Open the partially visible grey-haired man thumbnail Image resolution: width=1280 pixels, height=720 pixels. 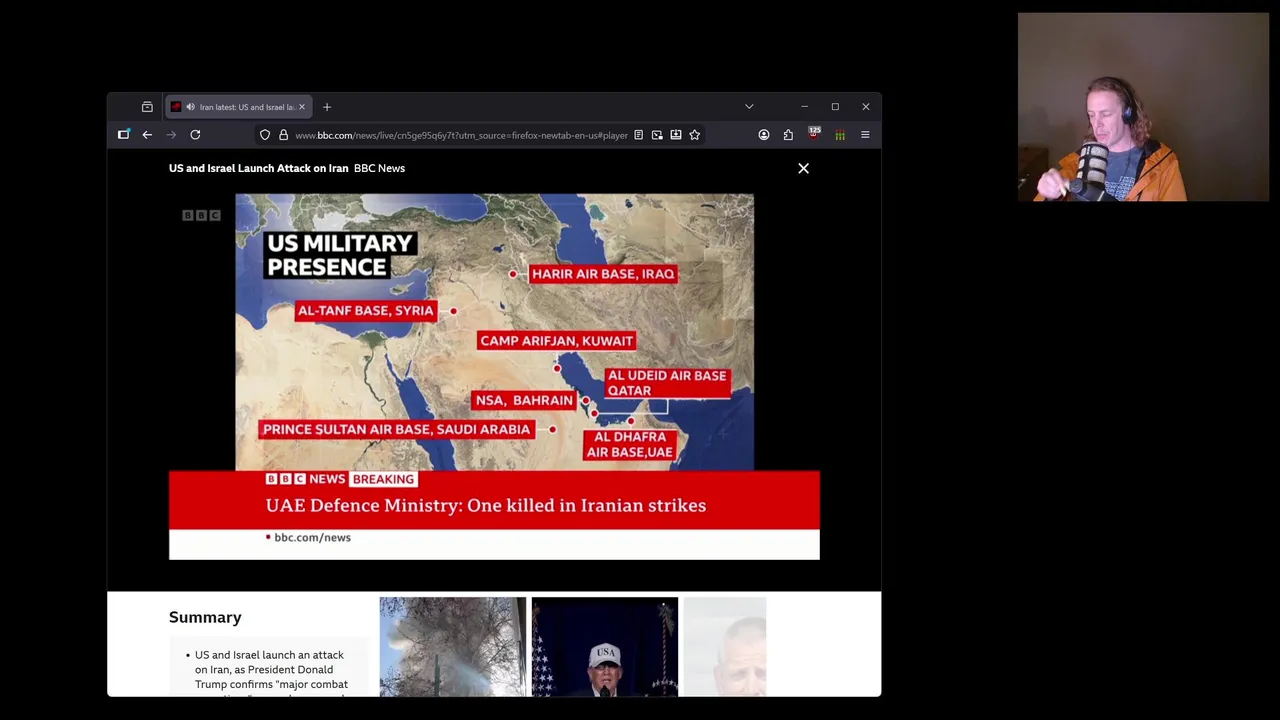point(725,646)
